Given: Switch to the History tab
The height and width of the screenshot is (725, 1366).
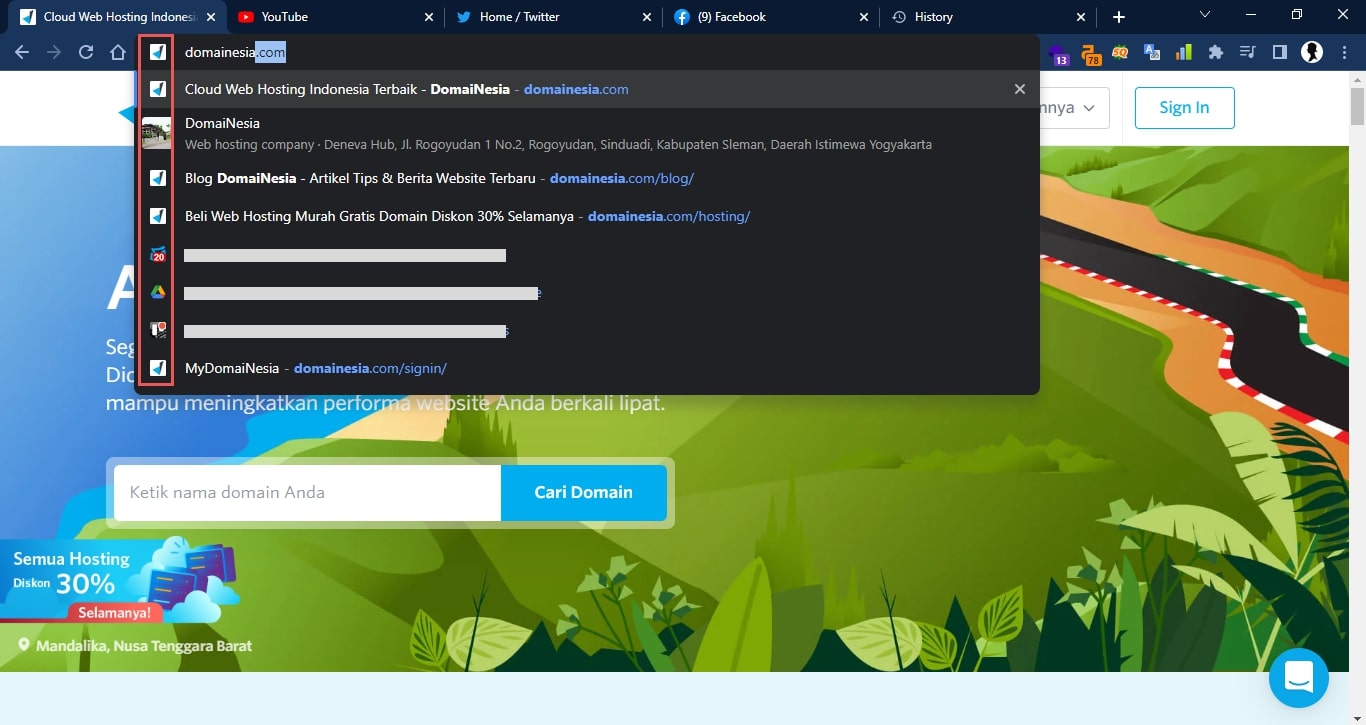Looking at the screenshot, I should [x=988, y=17].
